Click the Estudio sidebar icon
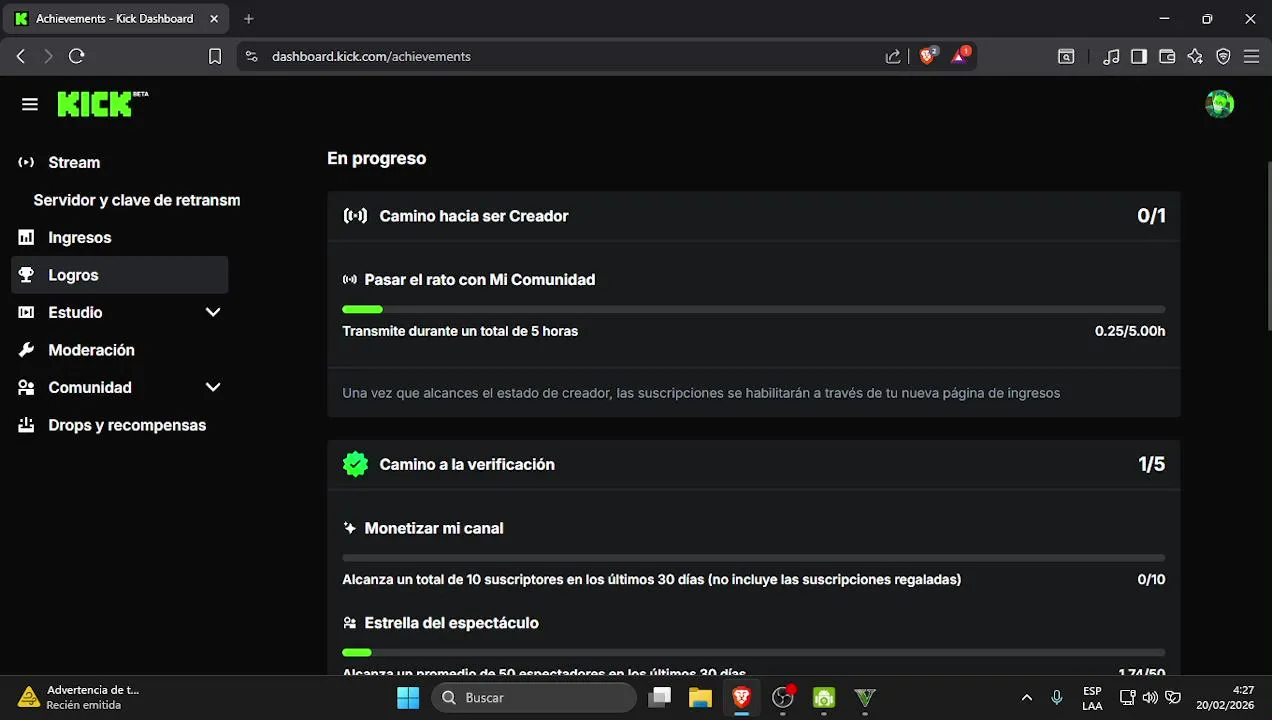This screenshot has height=720, width=1272. click(26, 312)
